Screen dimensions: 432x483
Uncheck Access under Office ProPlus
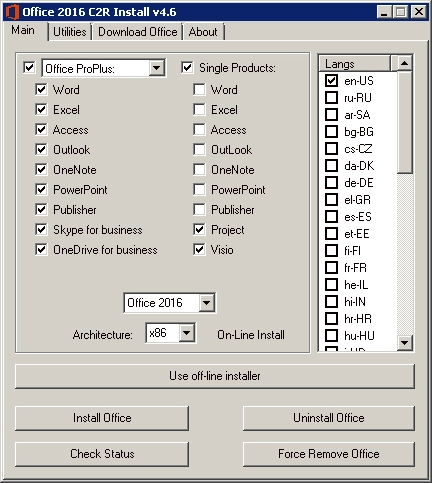[x=41, y=130]
